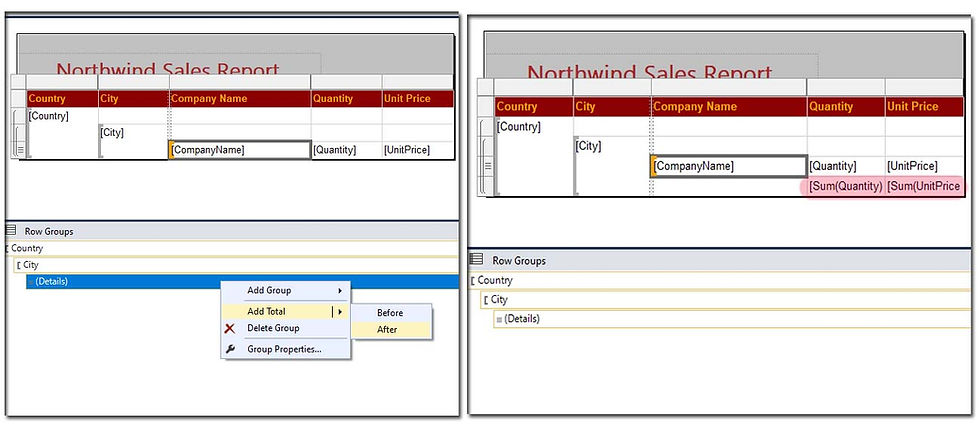Click the [UnitPrice] cell in left report
This screenshot has height=427, width=980.
pos(418,150)
